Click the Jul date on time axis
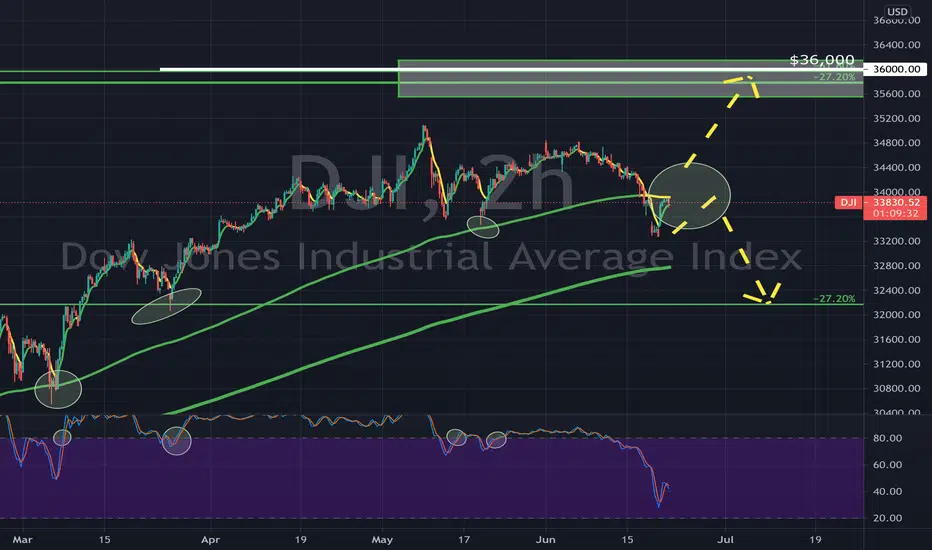This screenshot has height=550, width=932. (x=725, y=540)
